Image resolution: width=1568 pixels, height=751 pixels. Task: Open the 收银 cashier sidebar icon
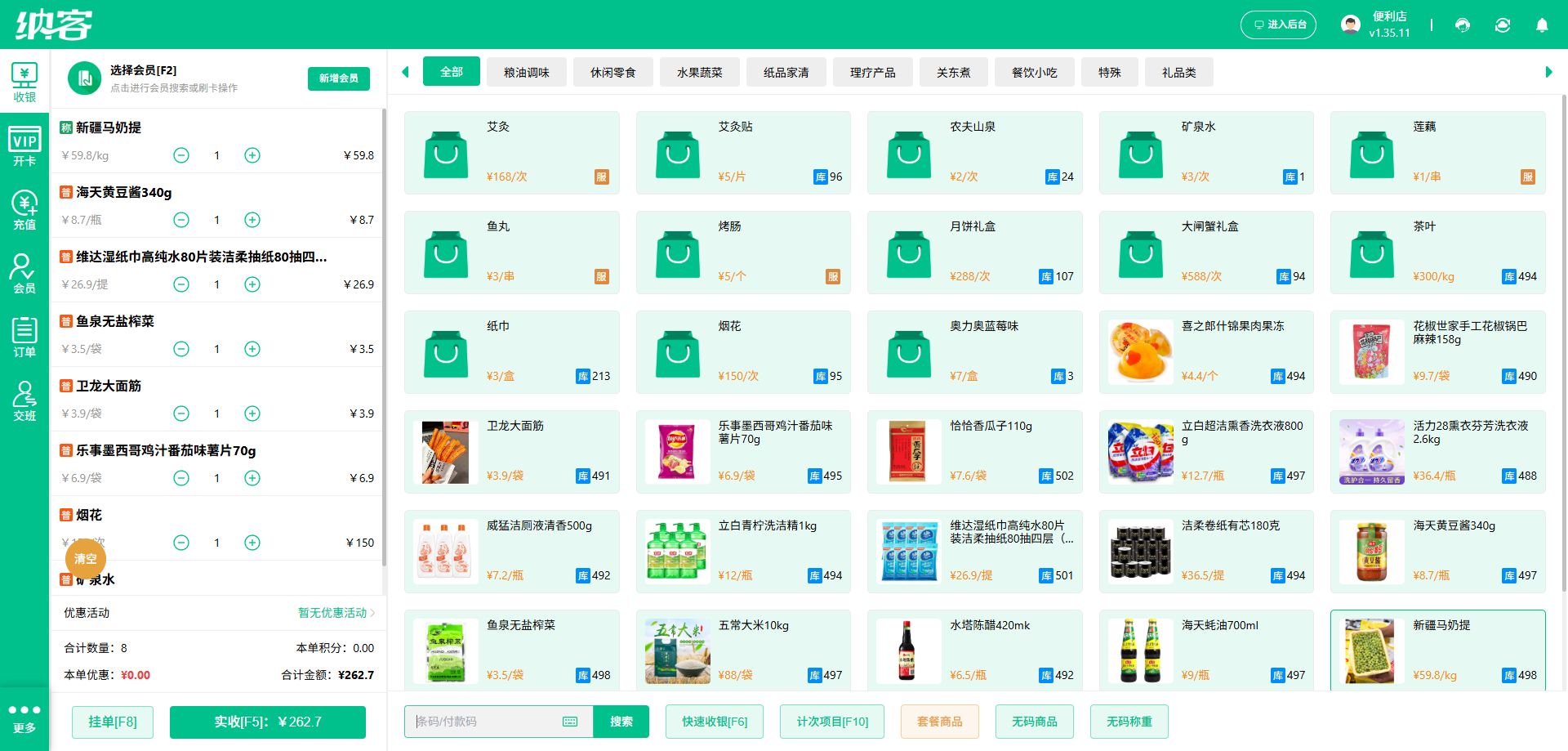tap(24, 82)
